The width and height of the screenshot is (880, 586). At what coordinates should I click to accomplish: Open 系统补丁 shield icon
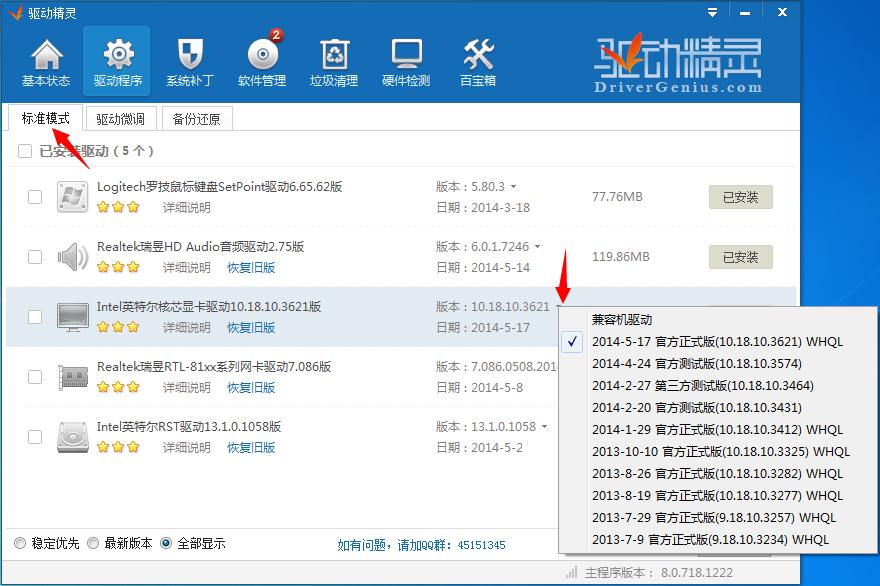click(190, 62)
